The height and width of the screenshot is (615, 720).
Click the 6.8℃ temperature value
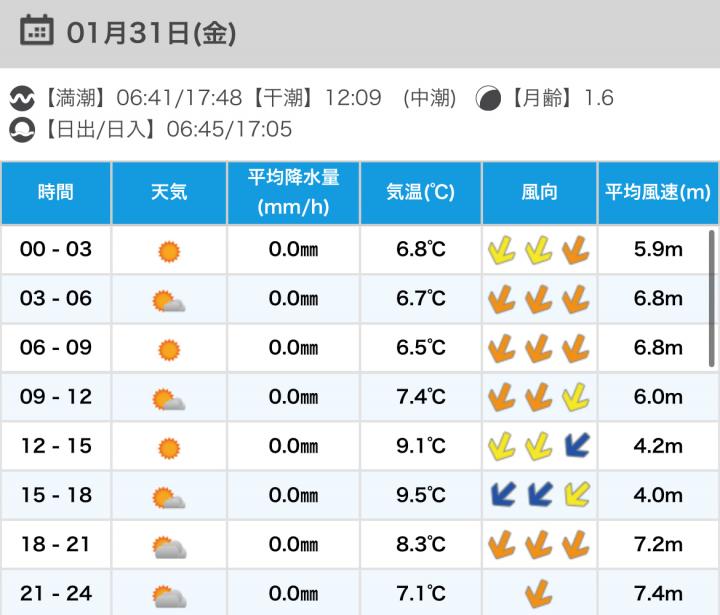point(421,249)
